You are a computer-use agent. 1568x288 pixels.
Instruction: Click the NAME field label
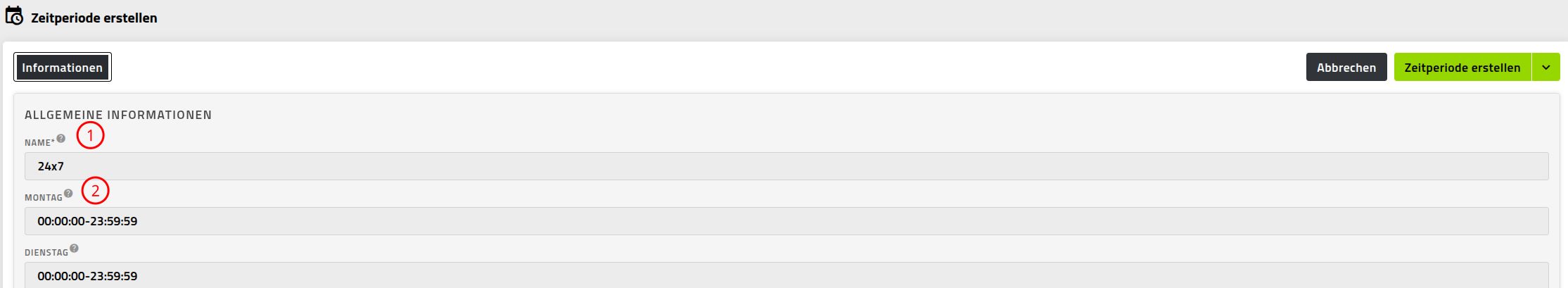click(x=39, y=143)
